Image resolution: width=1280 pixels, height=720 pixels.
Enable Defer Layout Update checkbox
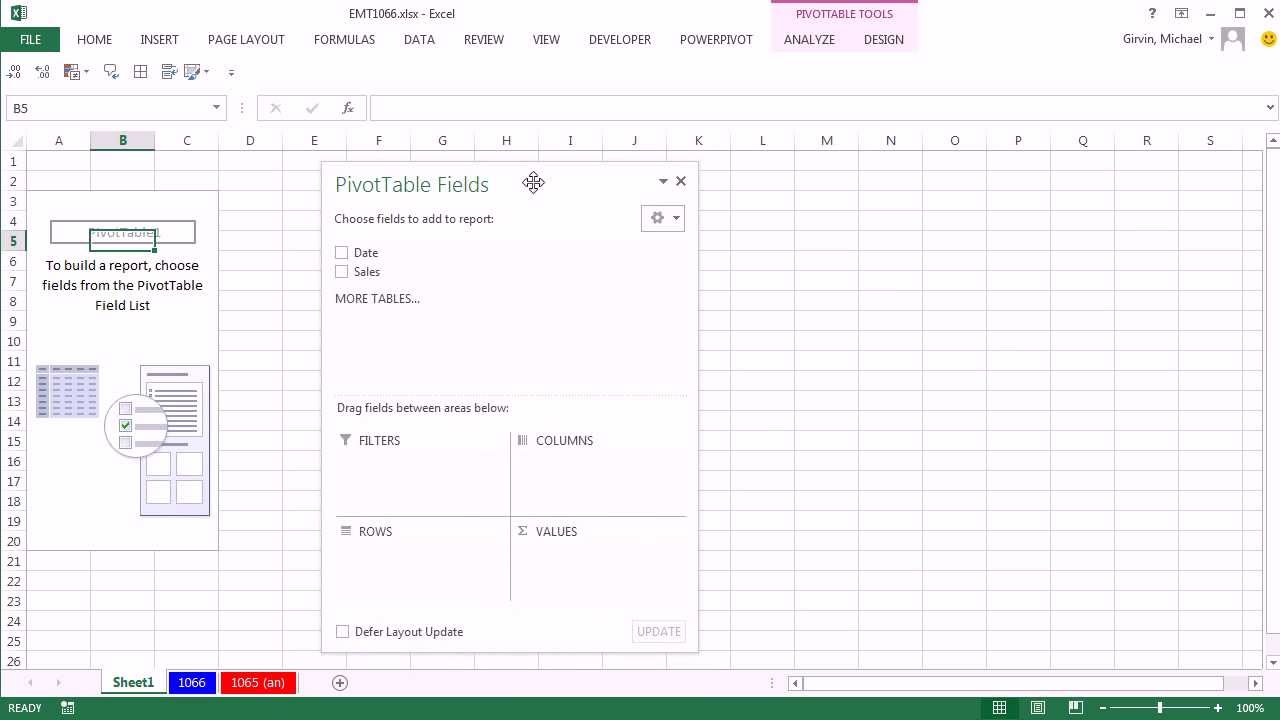pyautogui.click(x=343, y=632)
